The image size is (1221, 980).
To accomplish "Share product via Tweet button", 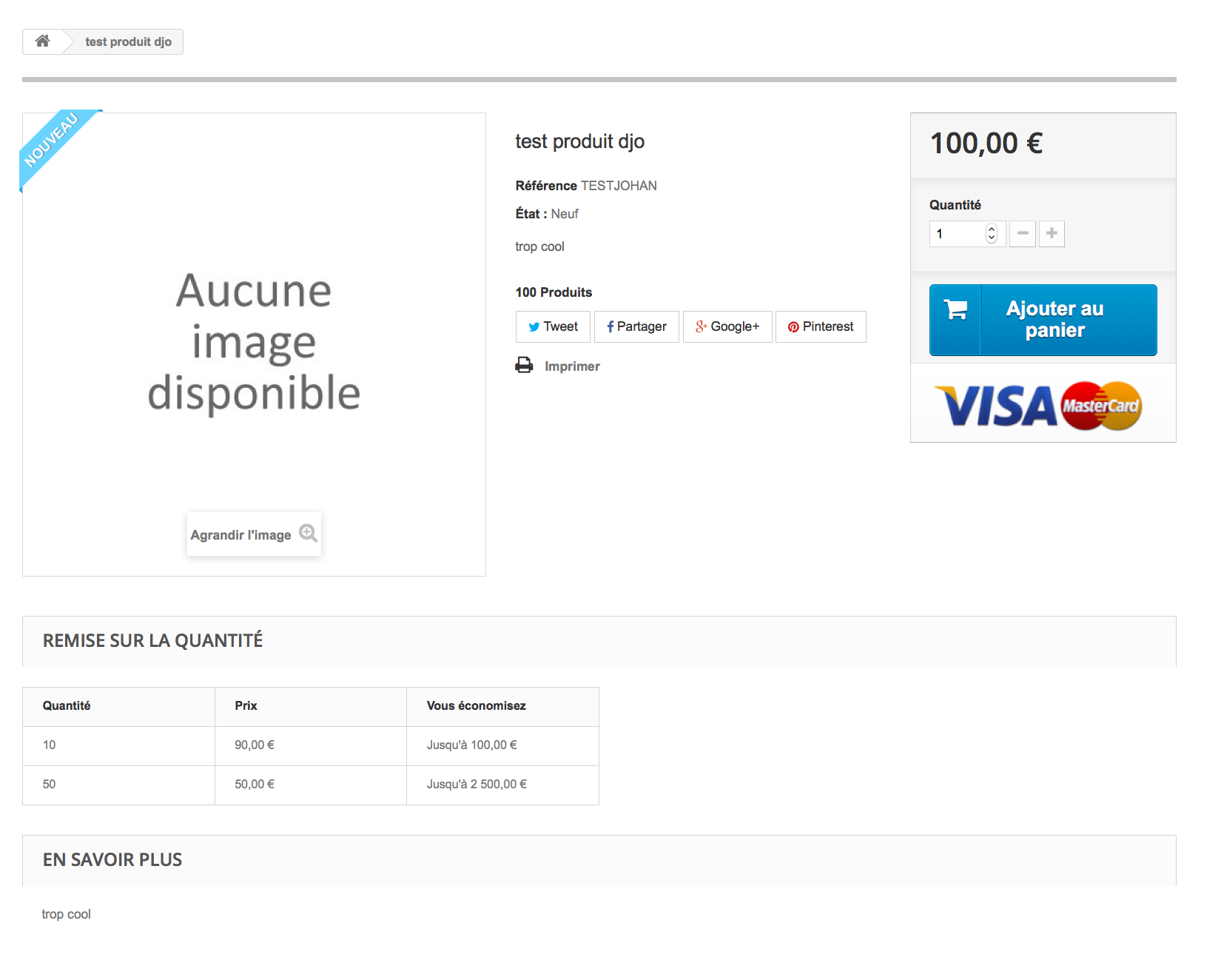I will (553, 326).
